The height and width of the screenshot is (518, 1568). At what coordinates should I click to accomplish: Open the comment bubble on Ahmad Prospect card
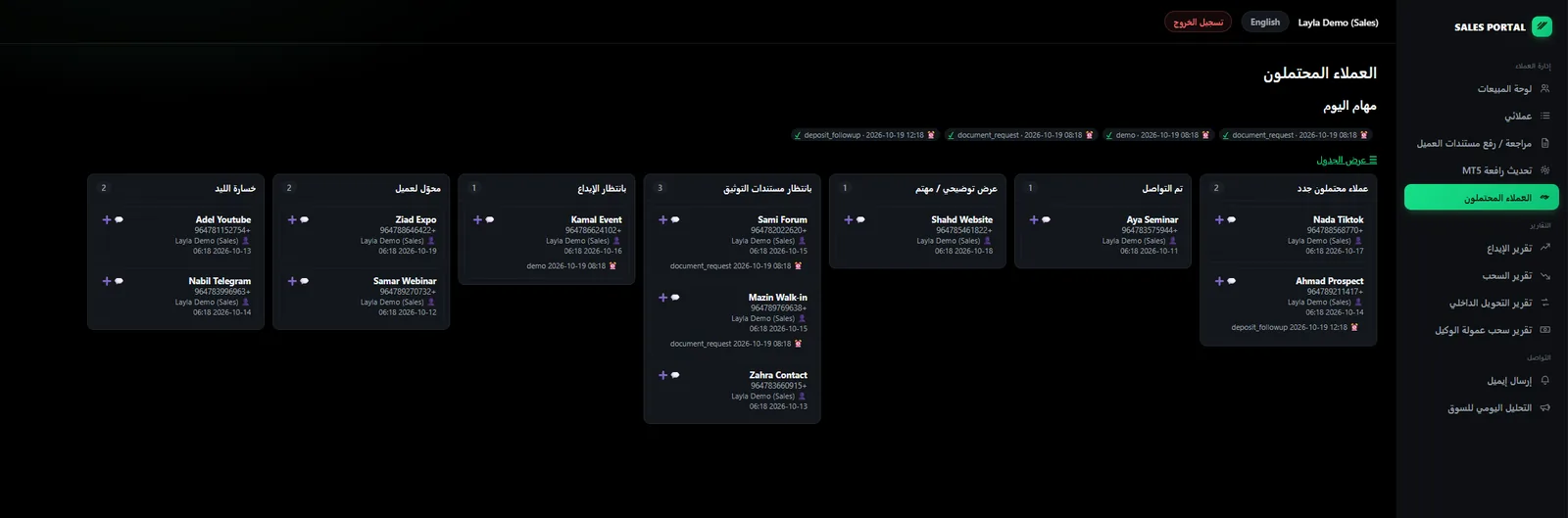tap(1232, 281)
